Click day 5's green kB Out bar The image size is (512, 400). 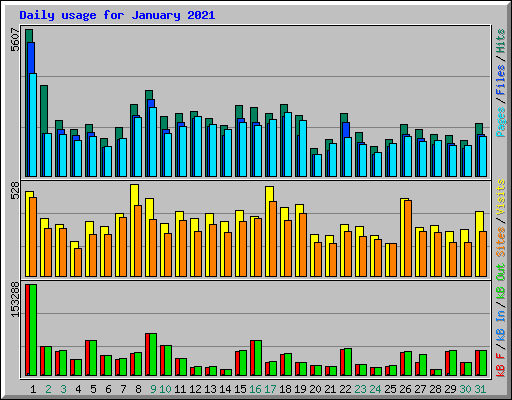[x=93, y=358]
